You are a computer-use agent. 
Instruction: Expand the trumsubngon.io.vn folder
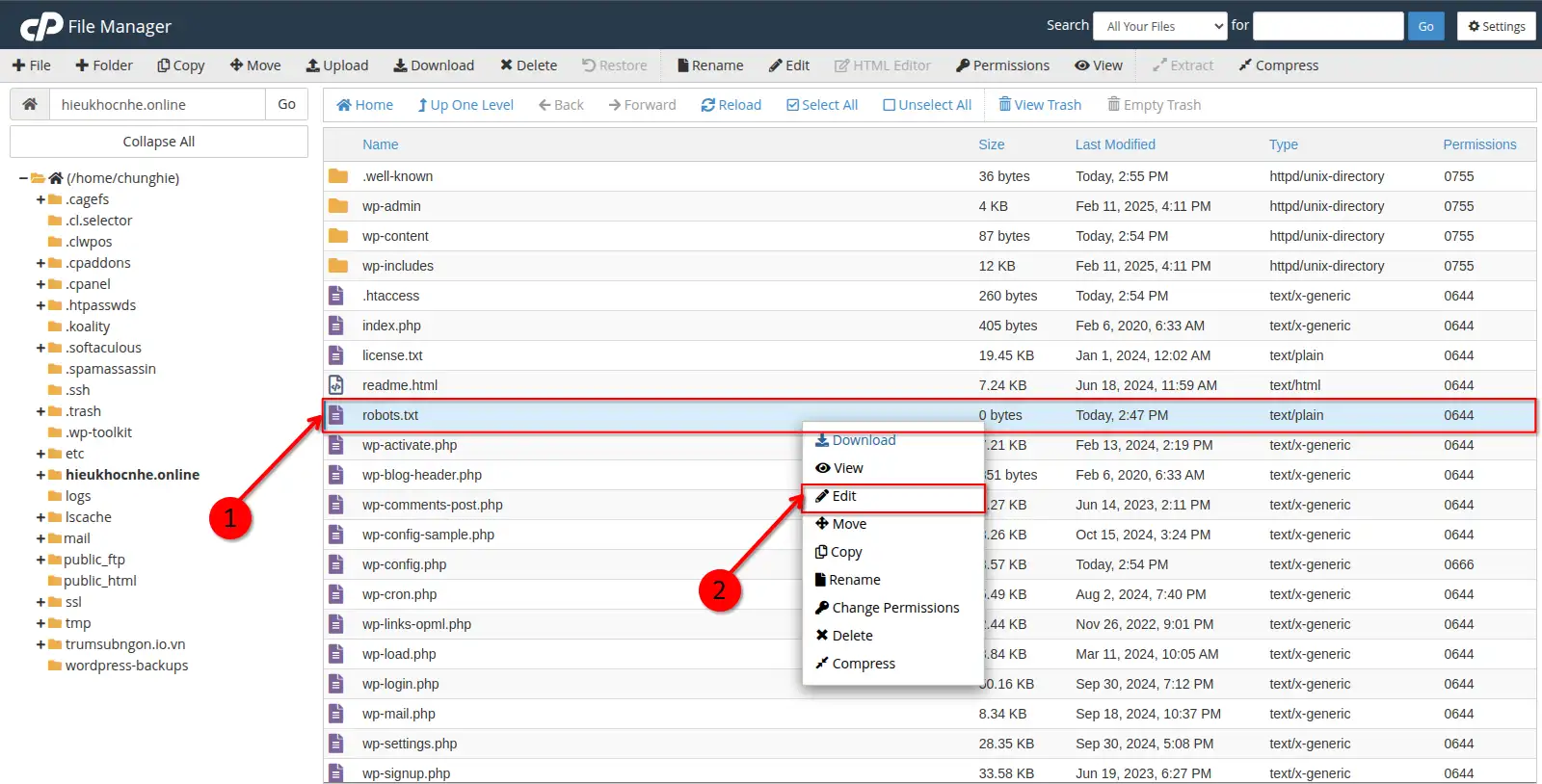point(40,644)
